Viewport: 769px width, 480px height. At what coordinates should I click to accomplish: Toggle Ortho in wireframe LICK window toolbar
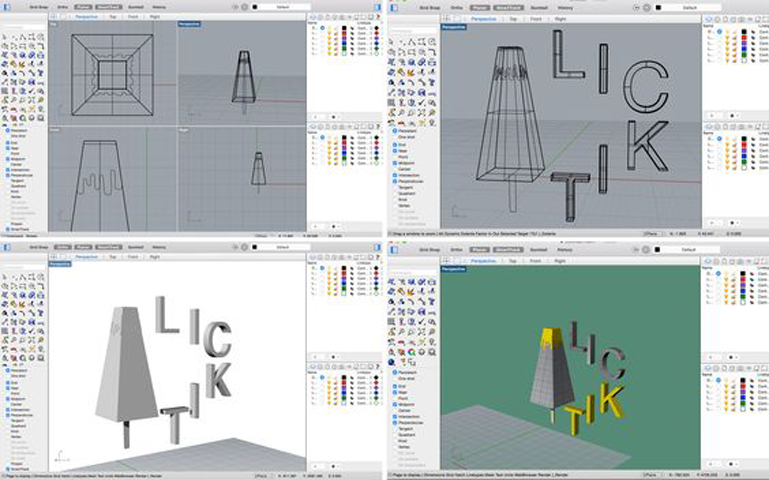(457, 8)
